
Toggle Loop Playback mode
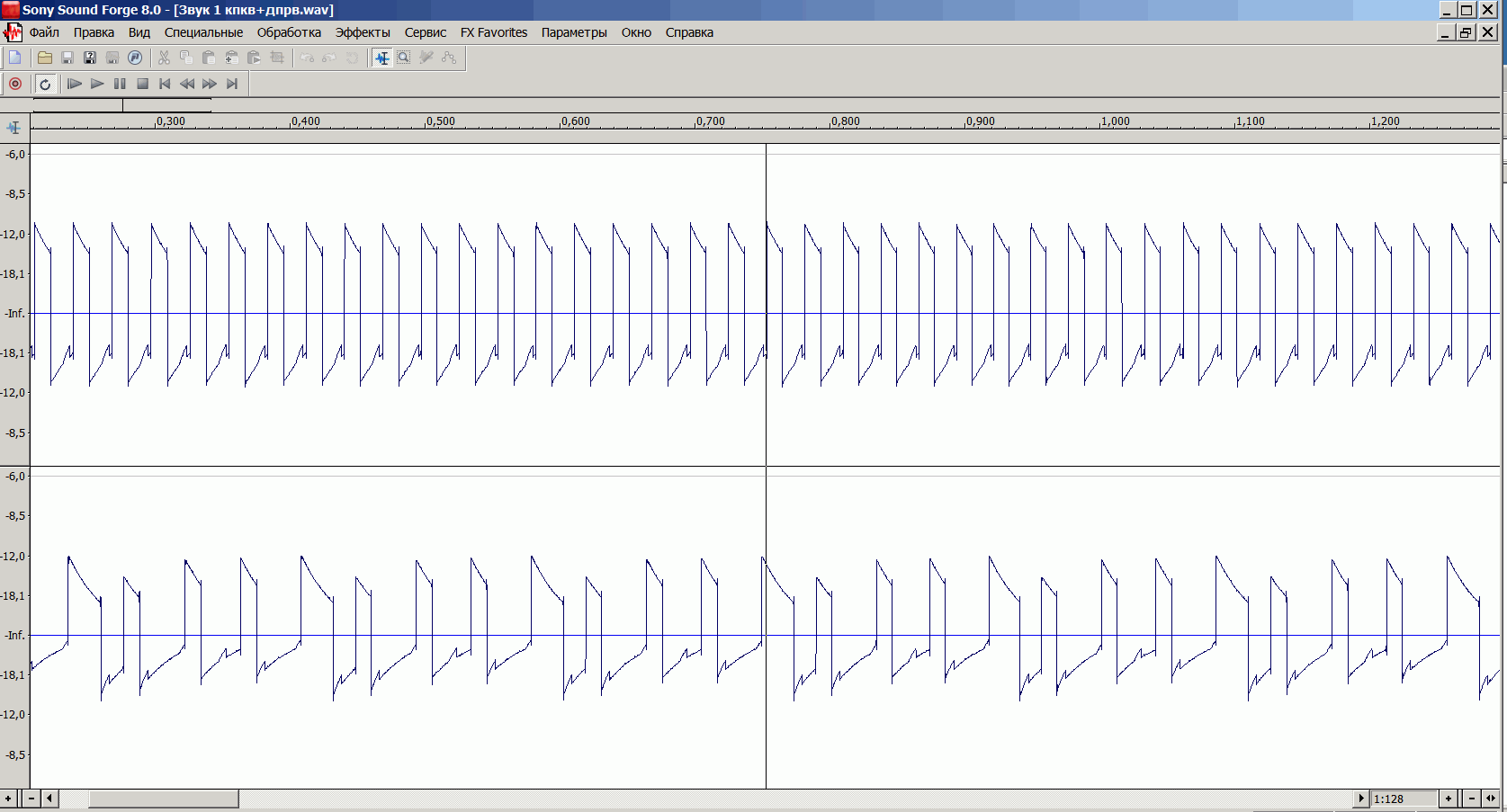[45, 84]
